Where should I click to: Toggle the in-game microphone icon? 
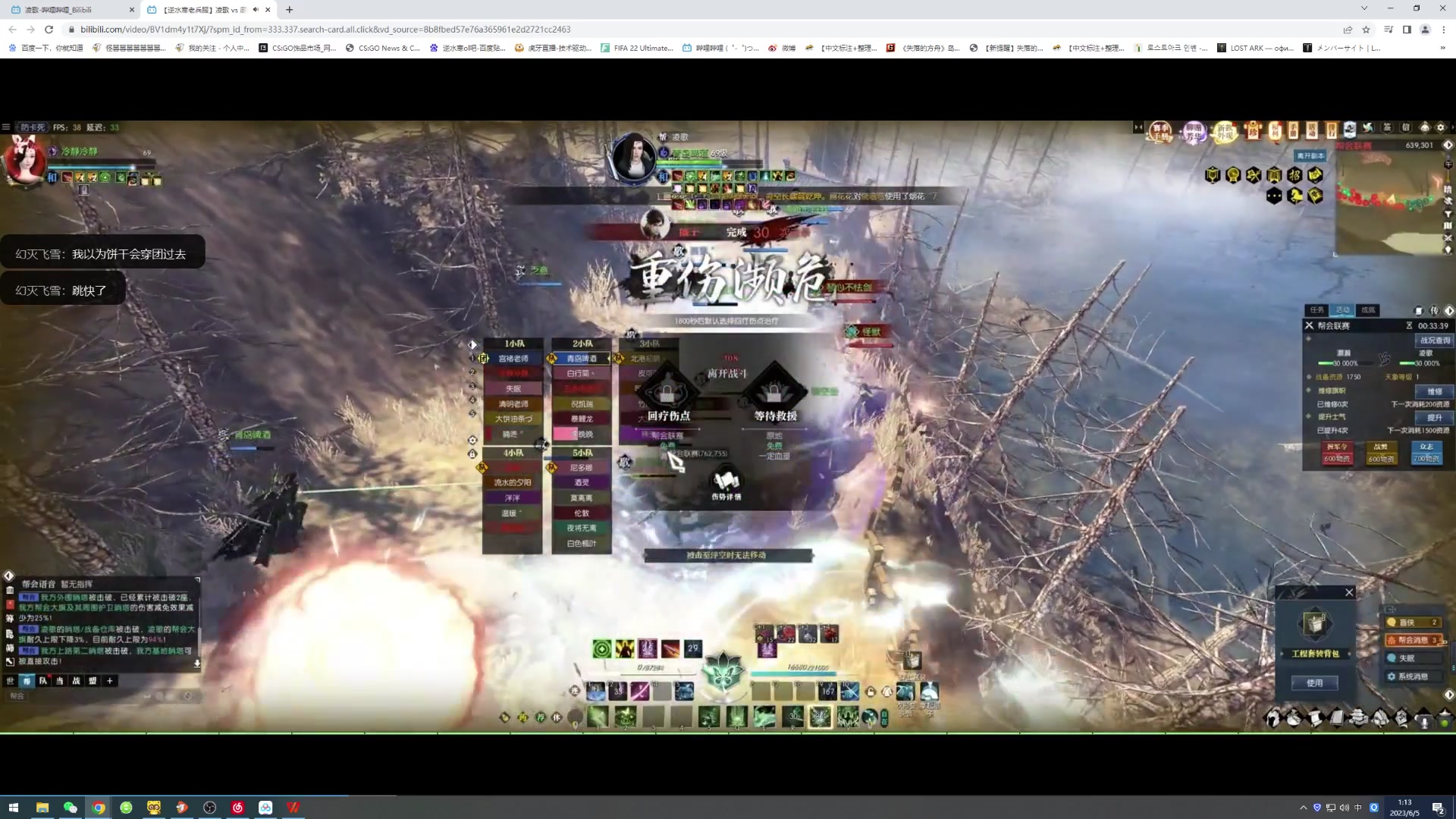[x=1424, y=720]
